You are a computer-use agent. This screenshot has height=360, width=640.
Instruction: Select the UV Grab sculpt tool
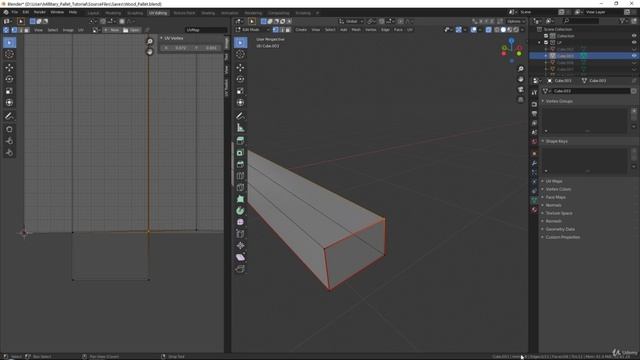pos(9,129)
